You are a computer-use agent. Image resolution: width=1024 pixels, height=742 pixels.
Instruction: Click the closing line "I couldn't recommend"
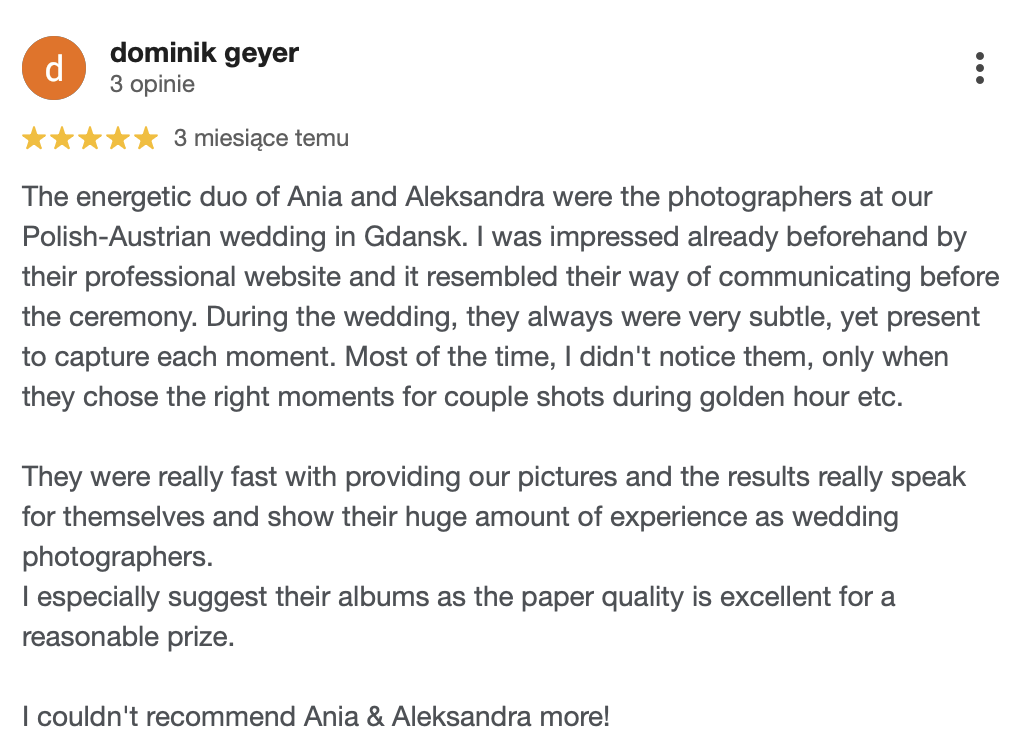click(x=158, y=717)
